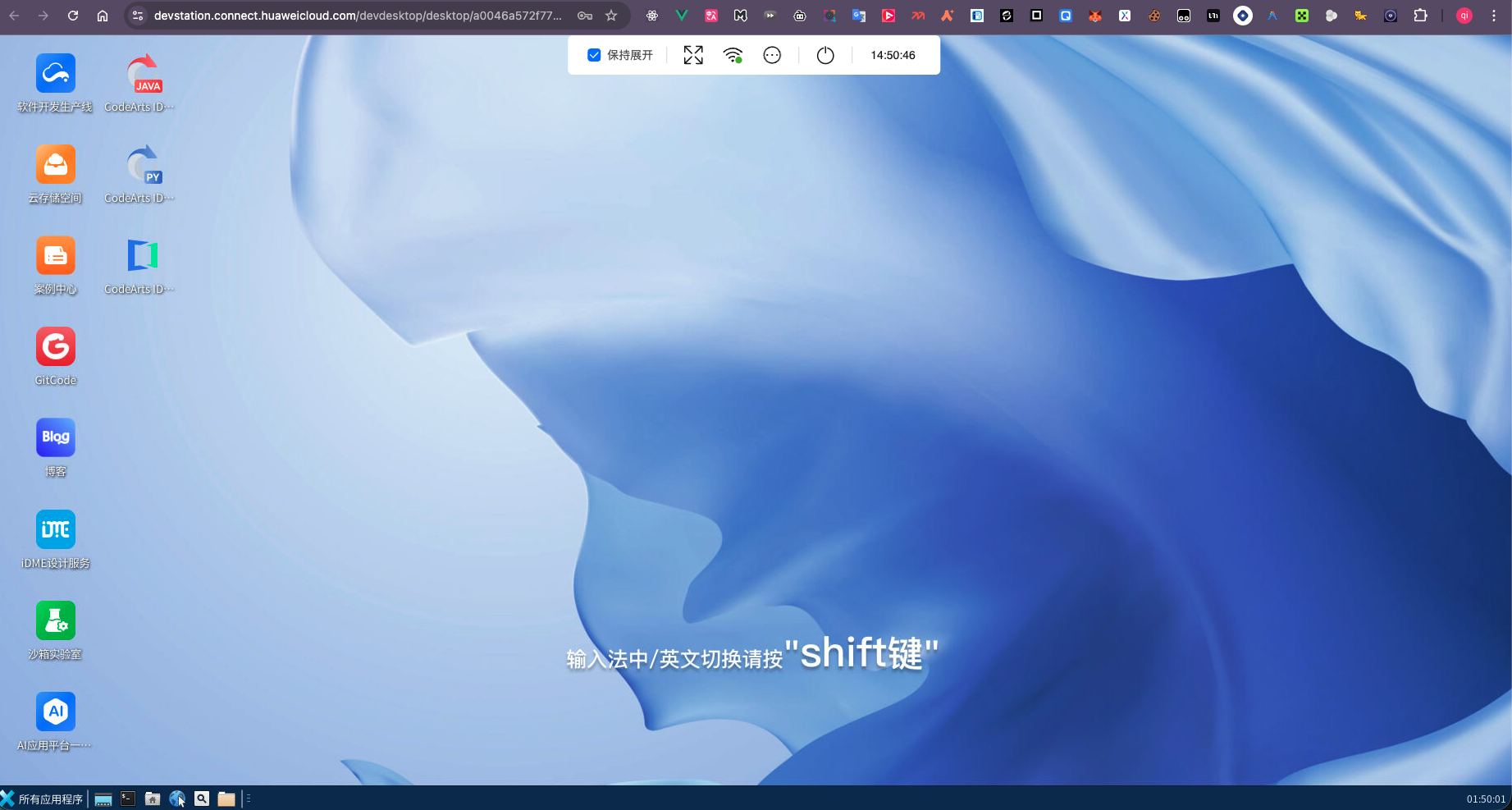
Task: Open the ellipsis more-options menu
Action: point(771,55)
